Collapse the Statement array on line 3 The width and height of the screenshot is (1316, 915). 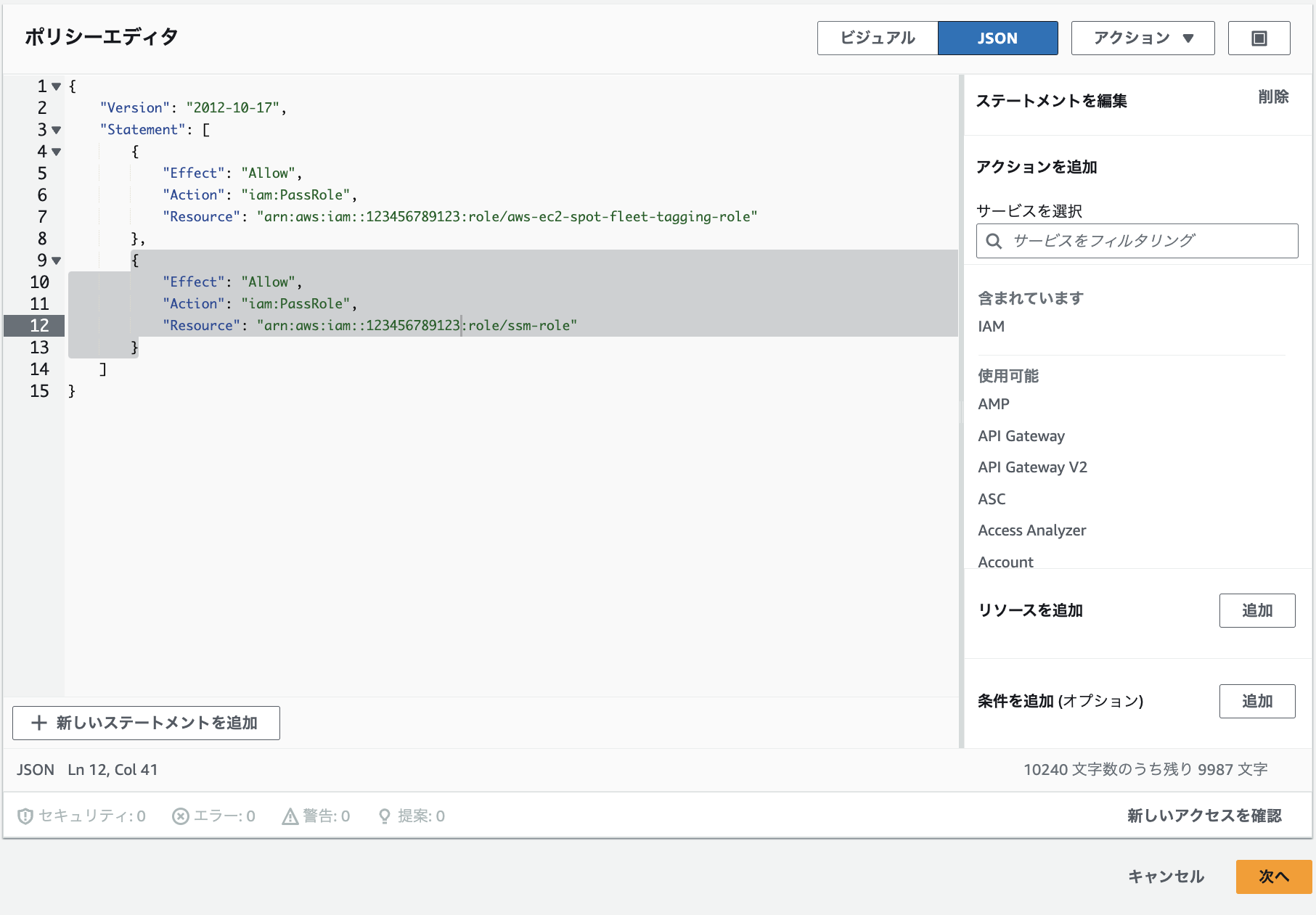(x=56, y=130)
